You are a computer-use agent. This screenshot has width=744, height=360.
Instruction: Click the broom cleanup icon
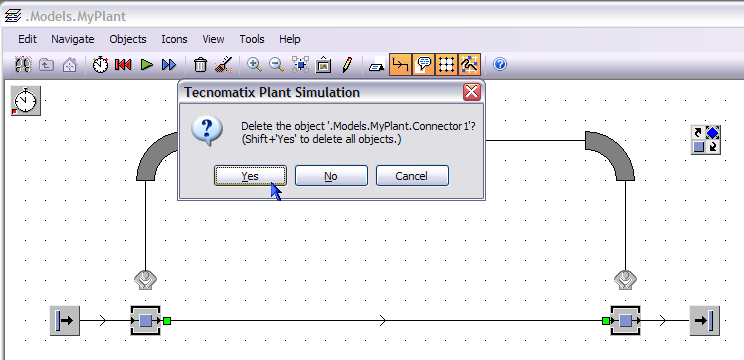pyautogui.click(x=223, y=65)
